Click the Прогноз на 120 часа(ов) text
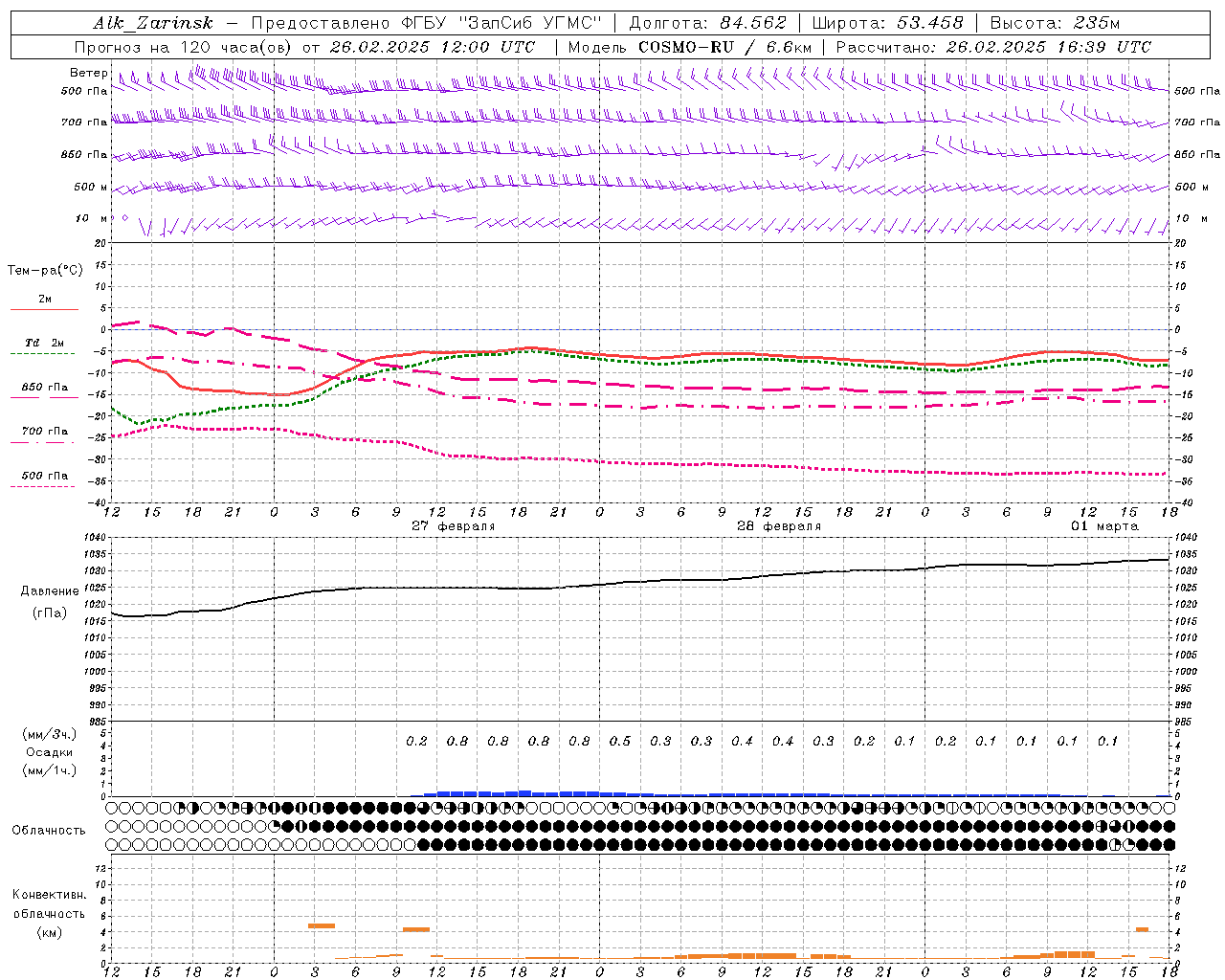Viewport: 1225px width, 980px height. coord(184,47)
